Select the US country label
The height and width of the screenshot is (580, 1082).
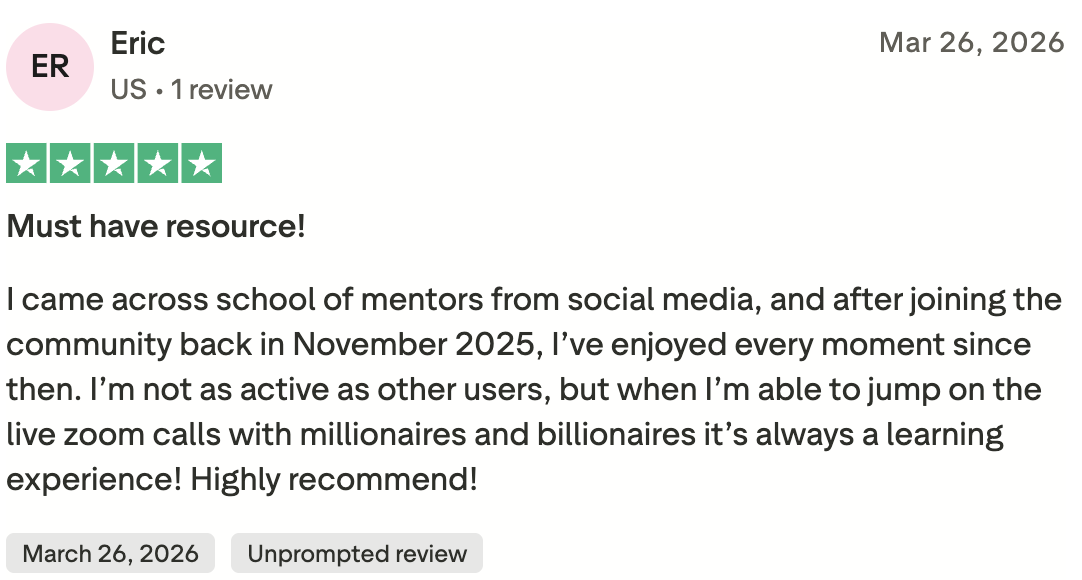click(128, 90)
